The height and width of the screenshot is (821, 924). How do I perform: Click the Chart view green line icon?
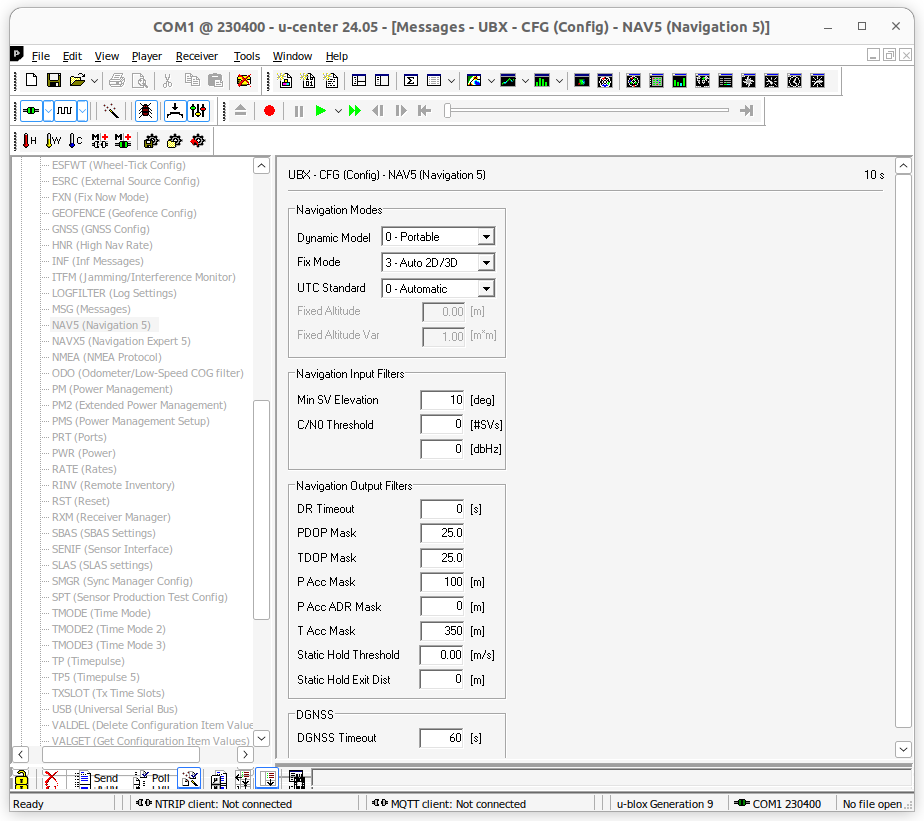coord(508,81)
